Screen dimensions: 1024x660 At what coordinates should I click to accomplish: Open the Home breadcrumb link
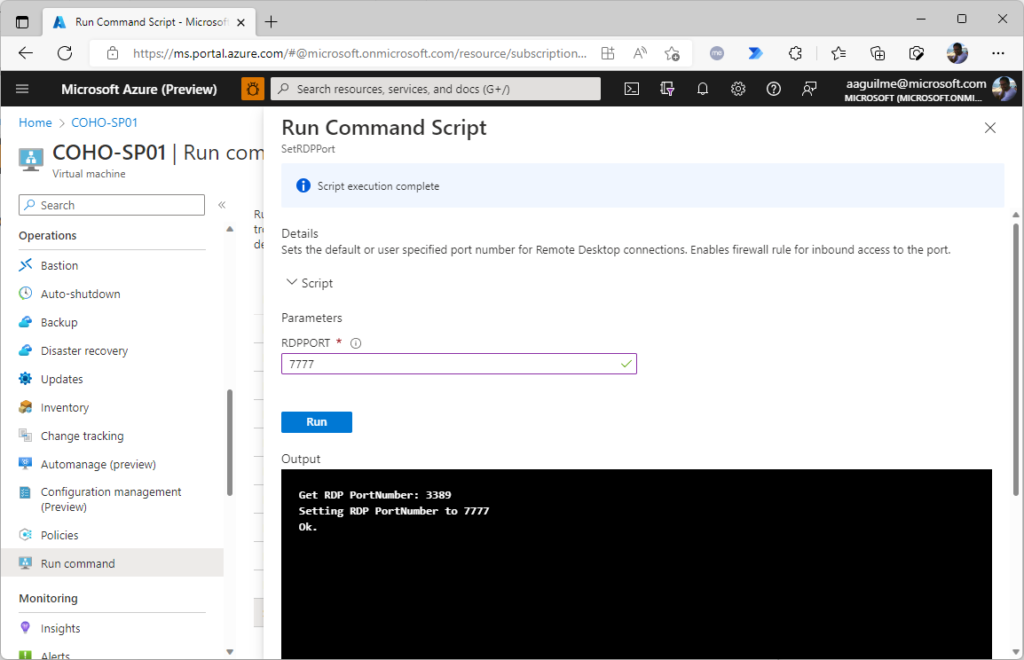[x=35, y=122]
